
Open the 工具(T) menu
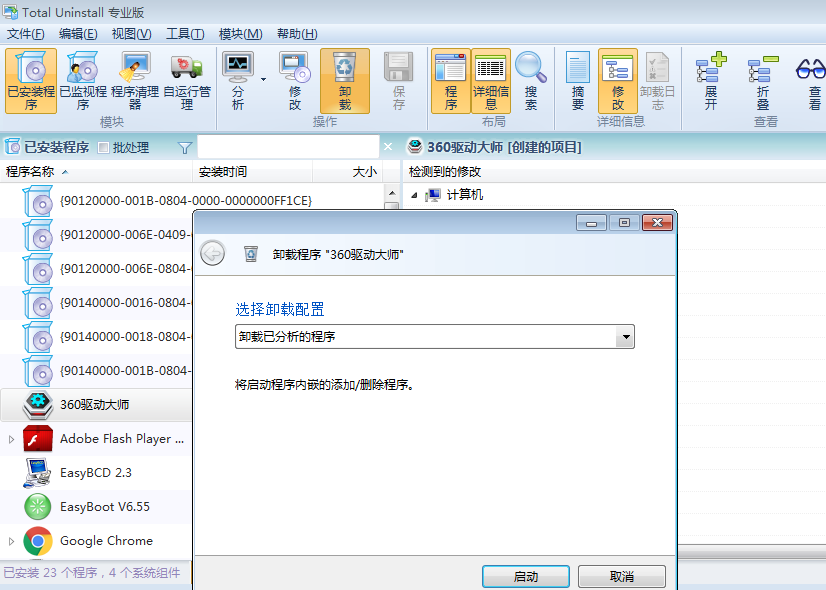185,34
